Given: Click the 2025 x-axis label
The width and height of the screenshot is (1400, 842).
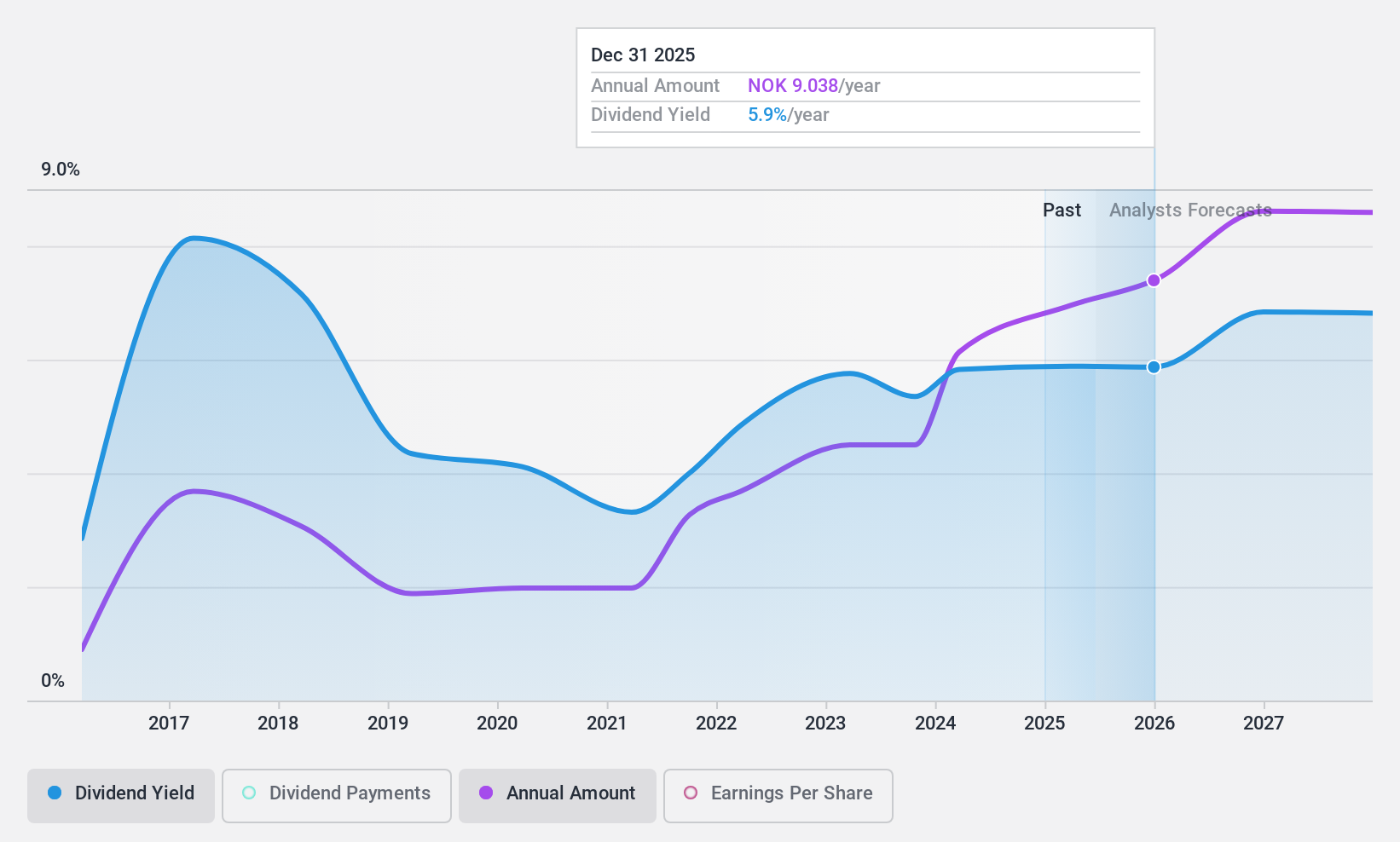Looking at the screenshot, I should (x=1044, y=724).
